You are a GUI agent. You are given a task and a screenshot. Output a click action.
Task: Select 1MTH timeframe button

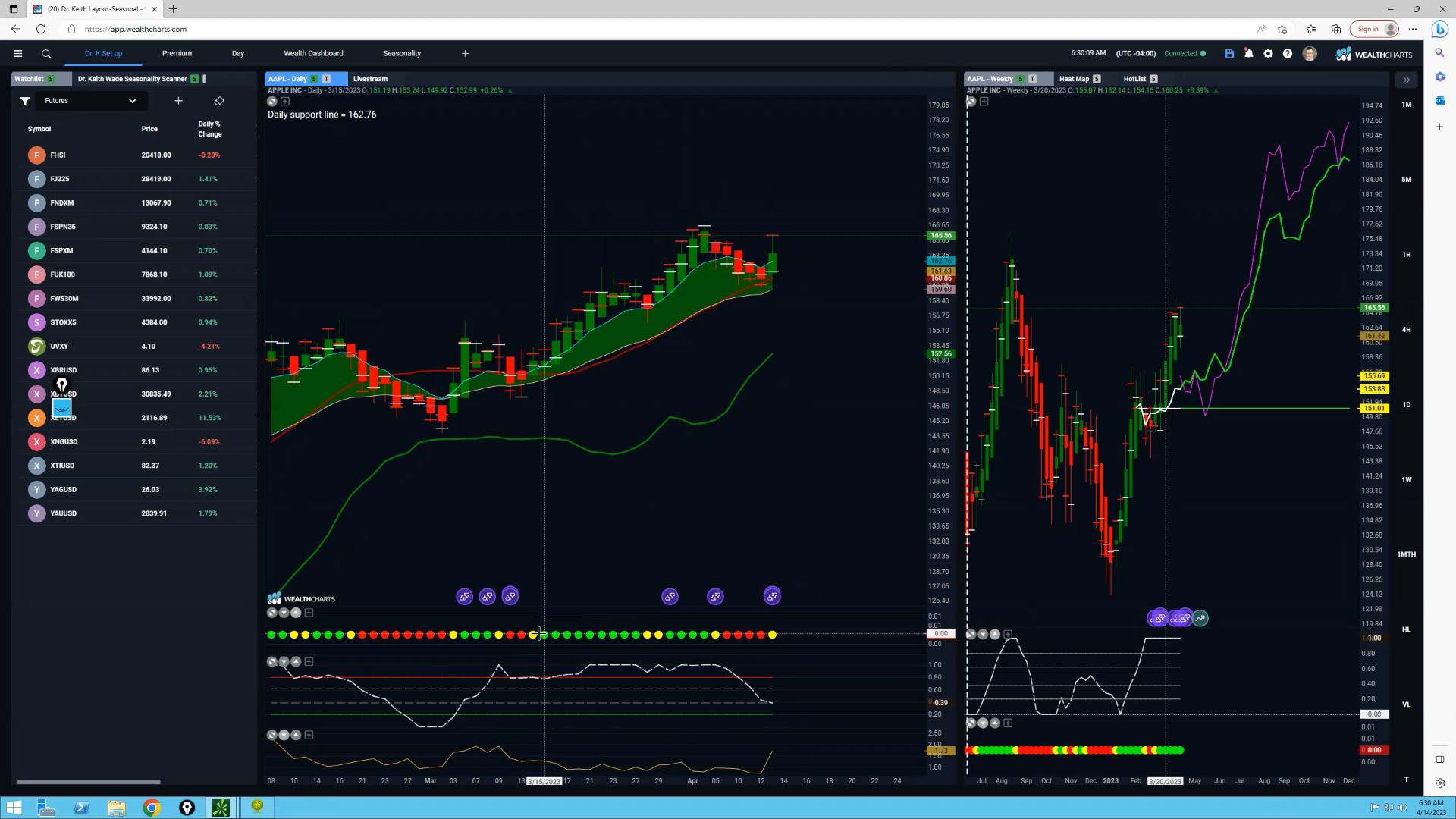1407,554
